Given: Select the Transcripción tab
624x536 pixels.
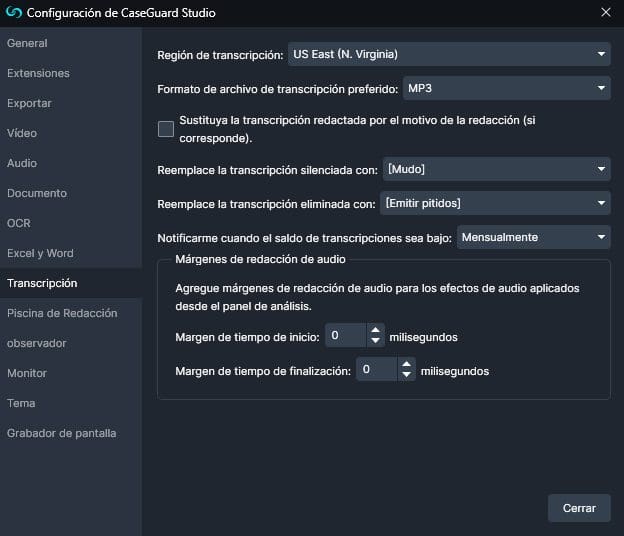Looking at the screenshot, I should click(x=71, y=283).
